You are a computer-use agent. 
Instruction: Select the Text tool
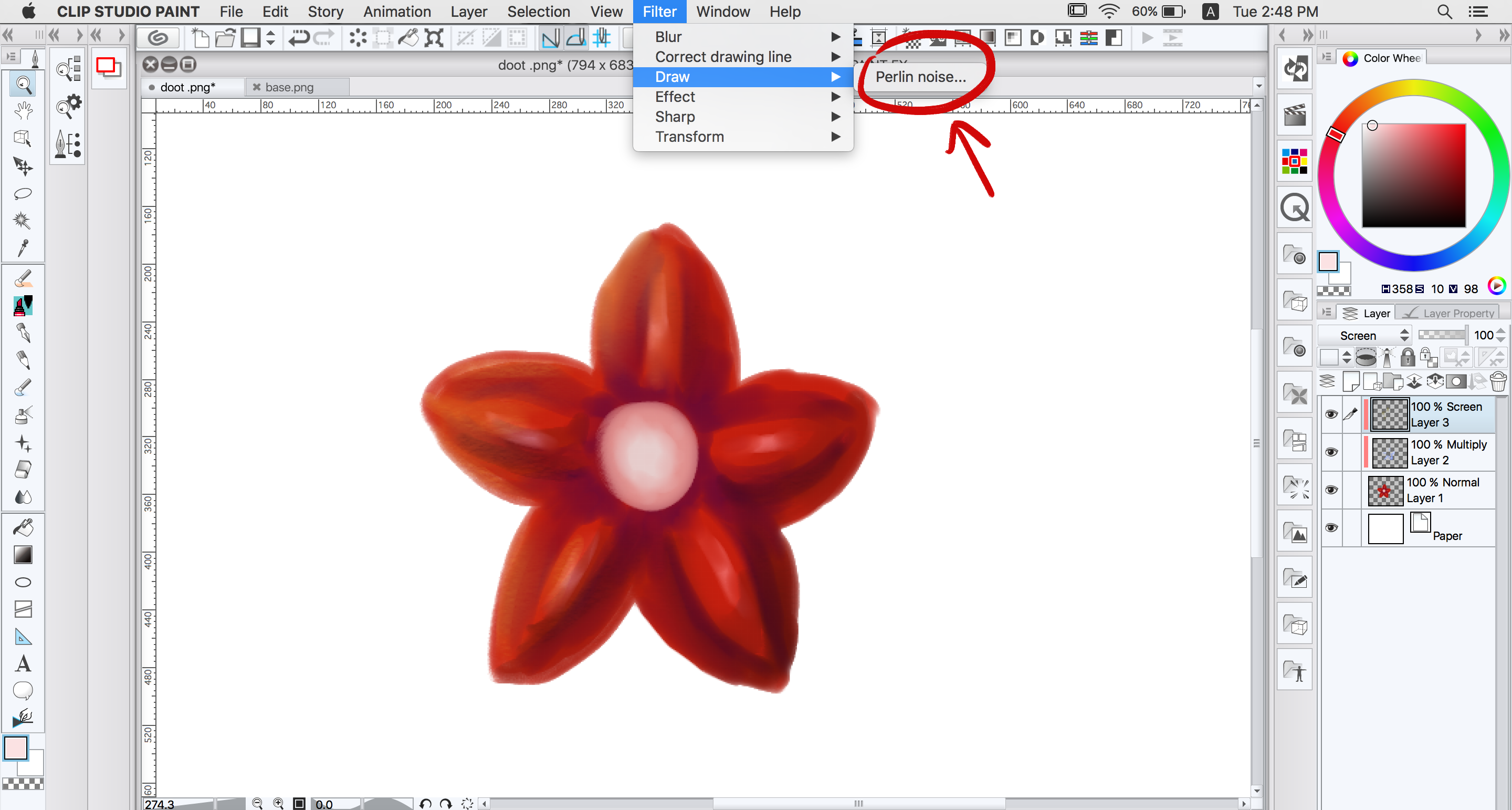coord(23,664)
